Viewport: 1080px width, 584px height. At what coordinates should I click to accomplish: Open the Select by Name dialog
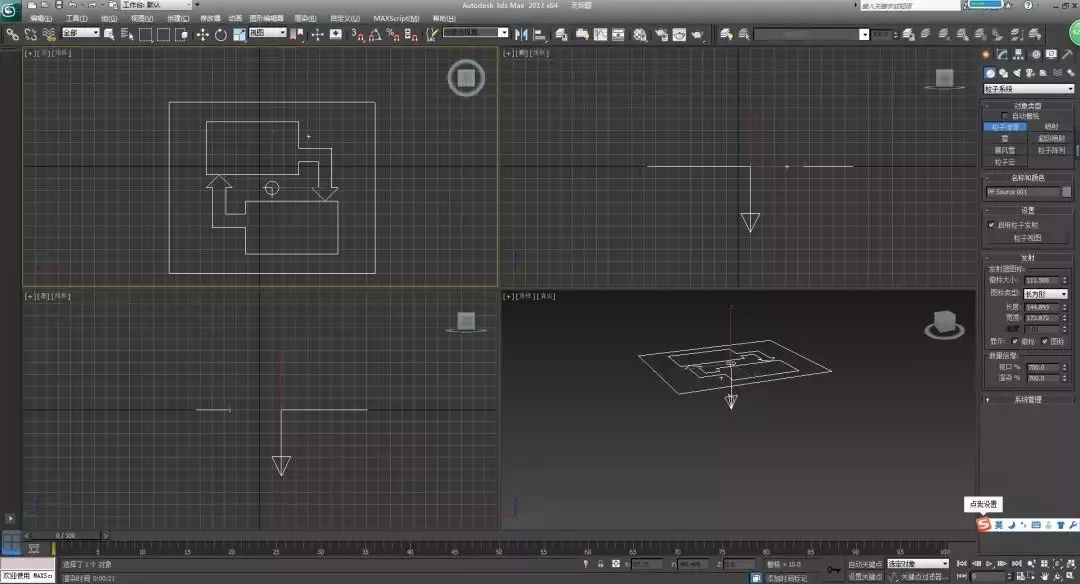[x=127, y=34]
